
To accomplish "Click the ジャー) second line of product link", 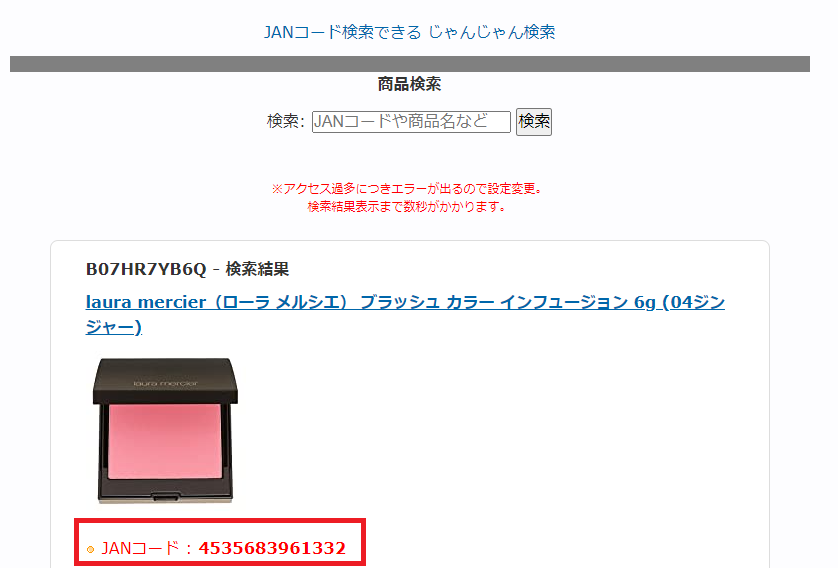I will click(x=114, y=326).
